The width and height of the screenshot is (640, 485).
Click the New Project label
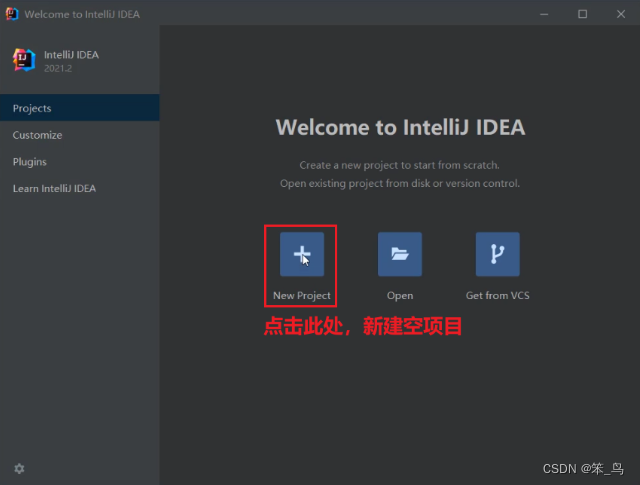click(x=302, y=296)
